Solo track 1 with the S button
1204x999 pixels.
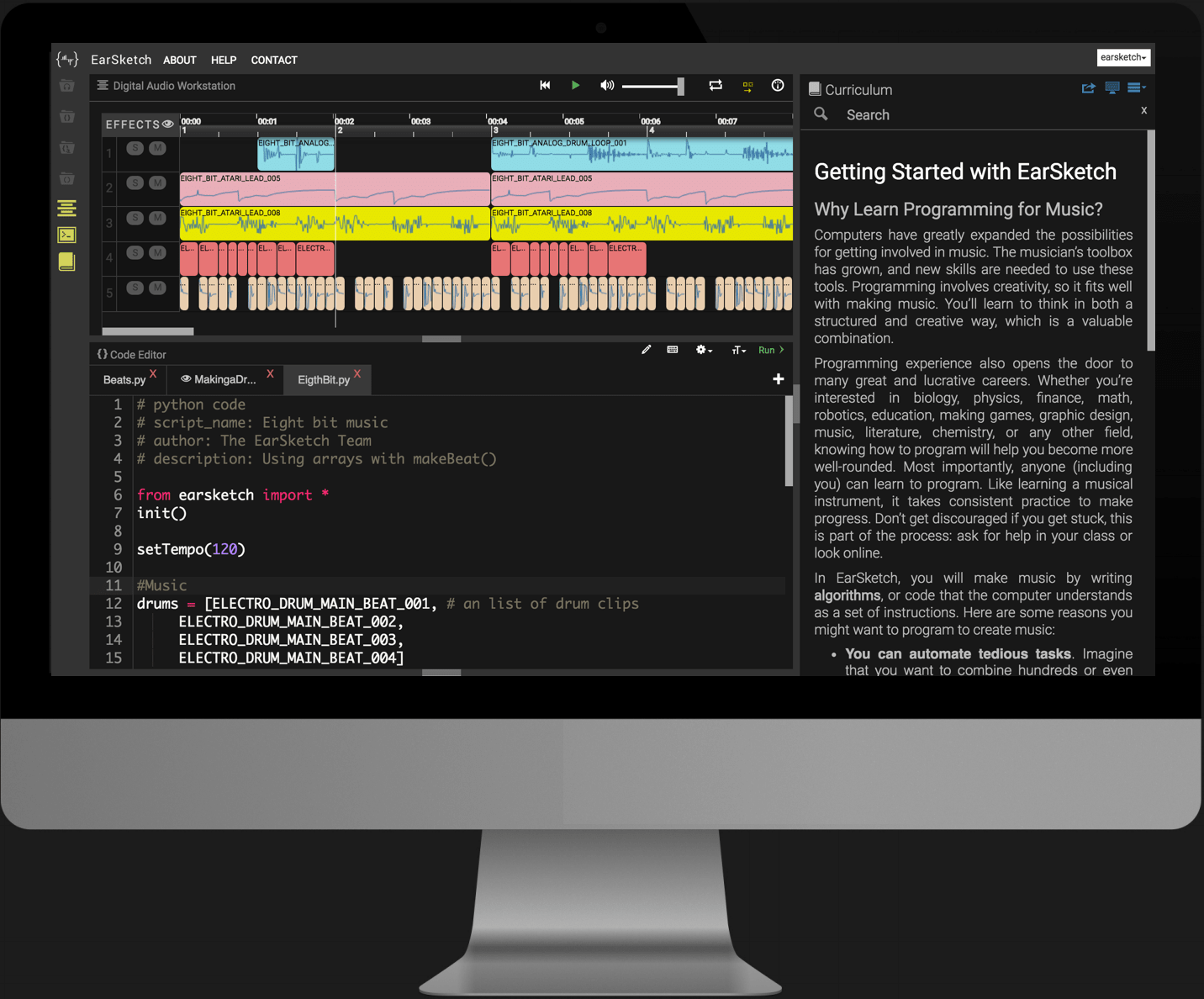click(135, 148)
